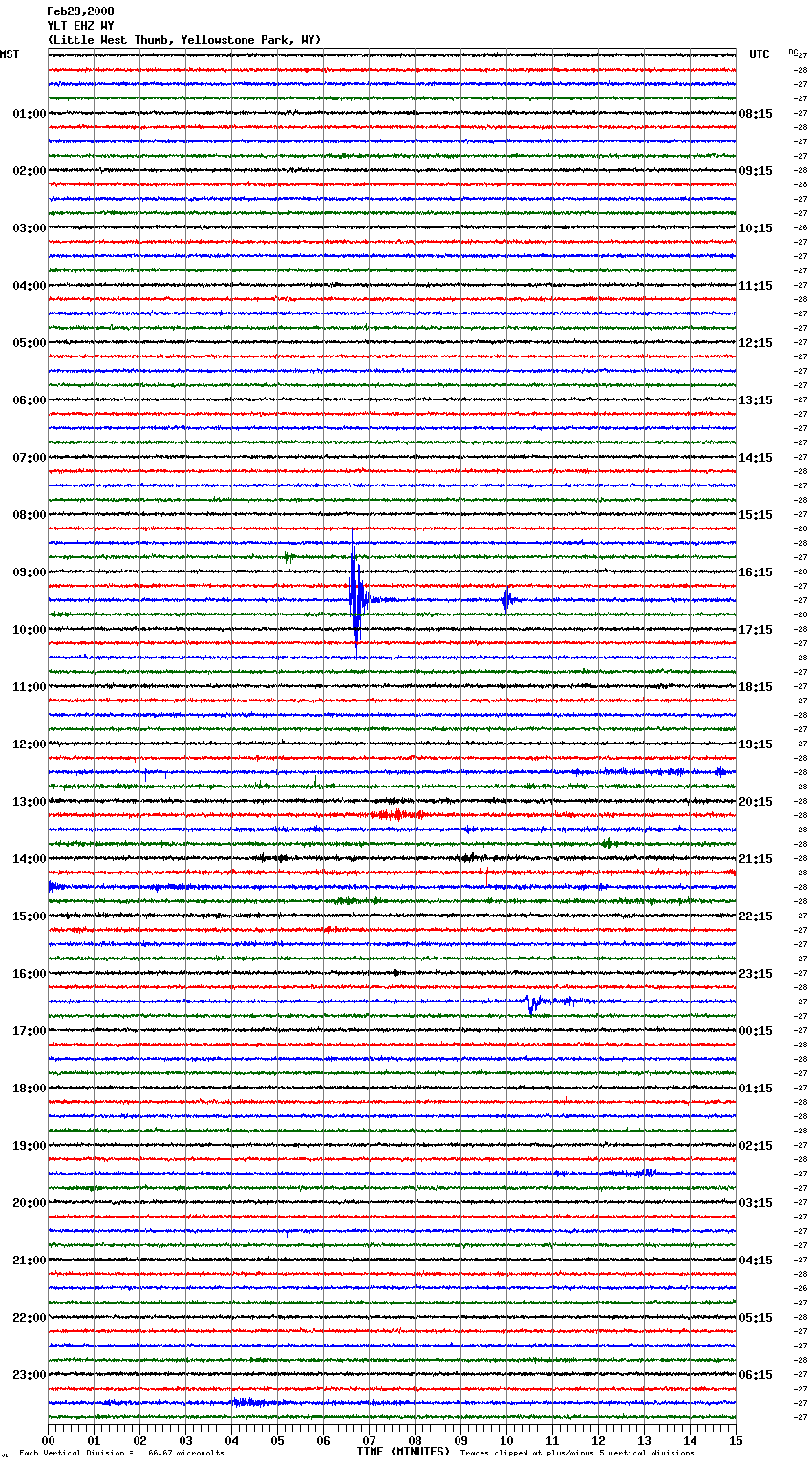
Task: Click the '12:00' MST hour label
Action: (x=30, y=744)
